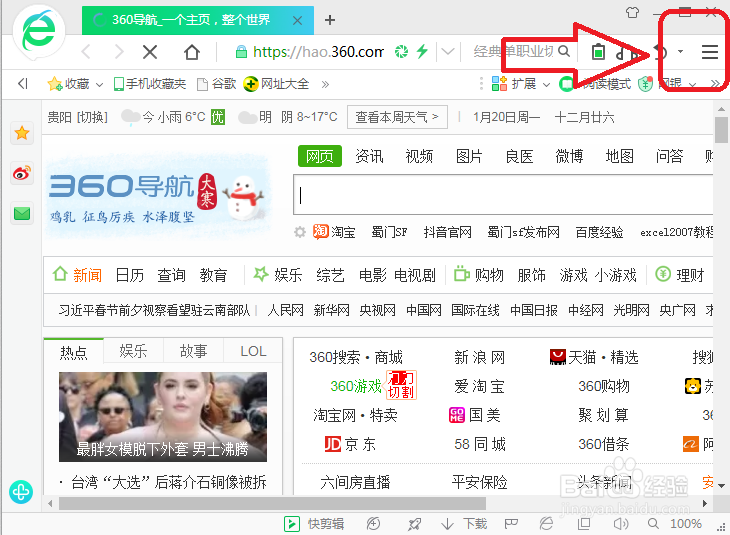Expand the undo-close dropdown arrow in the toolbar
730x535 pixels.
pos(680,51)
